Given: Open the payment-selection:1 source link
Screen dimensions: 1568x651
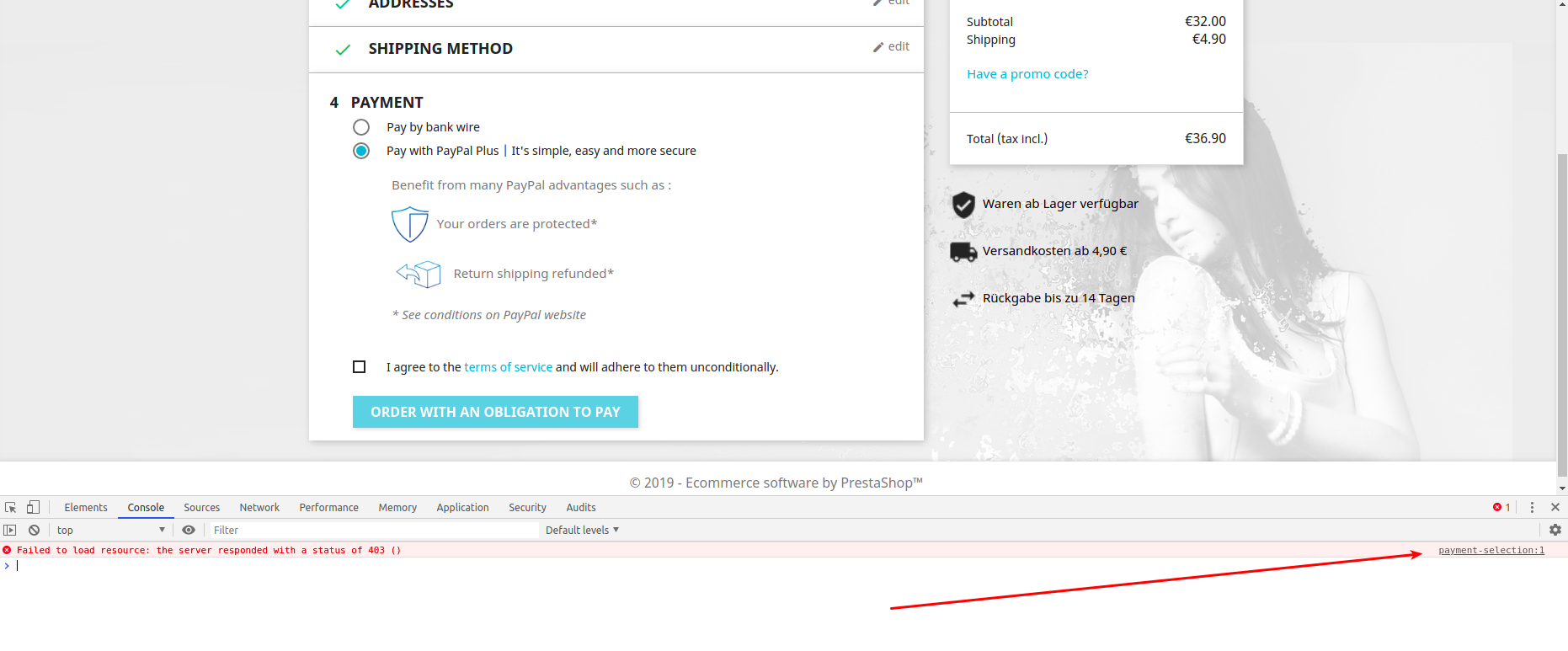Looking at the screenshot, I should coord(1491,550).
